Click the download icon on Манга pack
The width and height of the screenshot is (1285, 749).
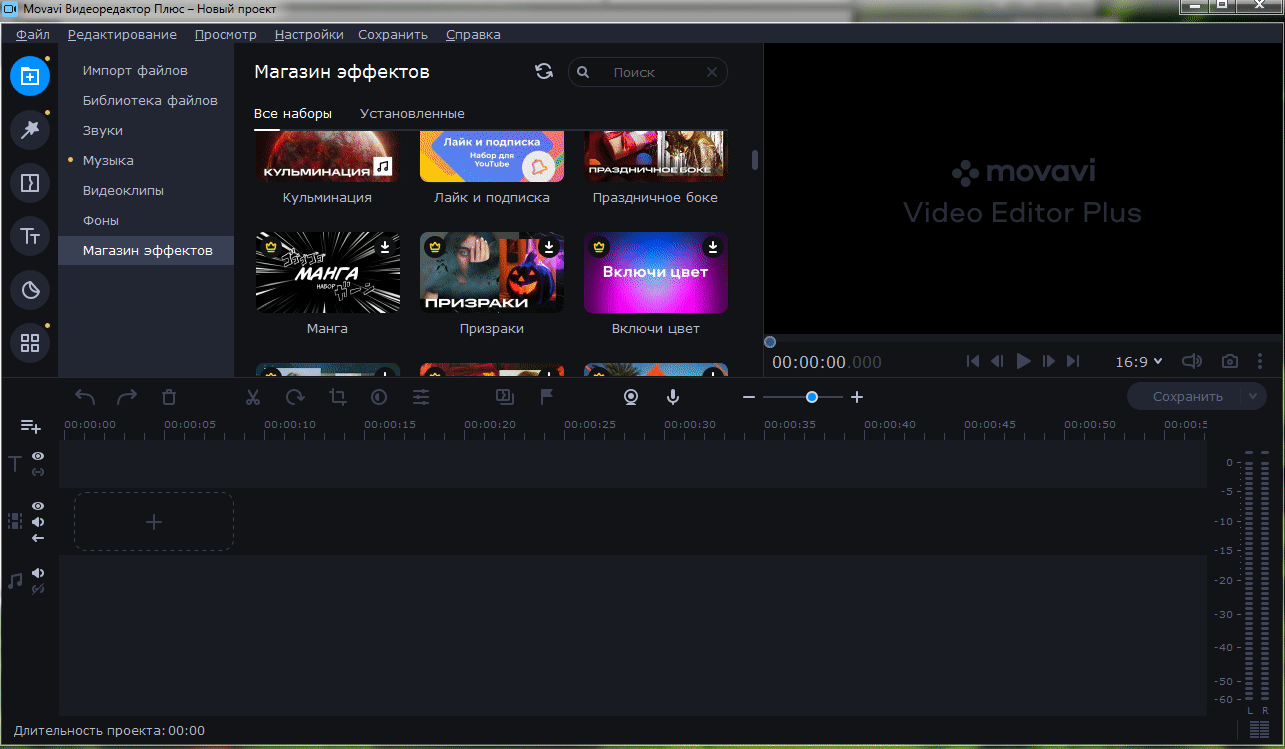pyautogui.click(x=385, y=246)
